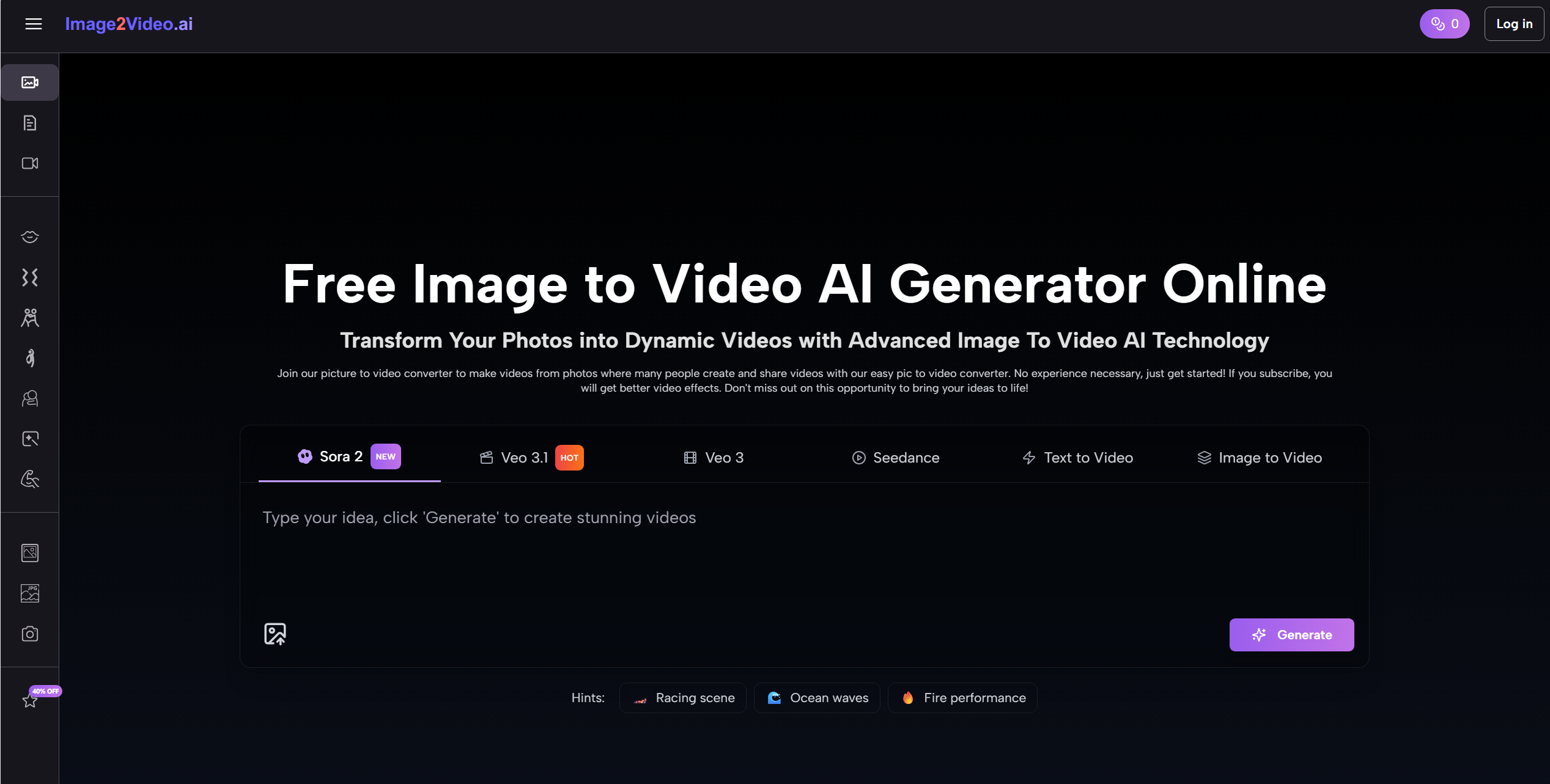Open the lip sync tool

tap(29, 236)
